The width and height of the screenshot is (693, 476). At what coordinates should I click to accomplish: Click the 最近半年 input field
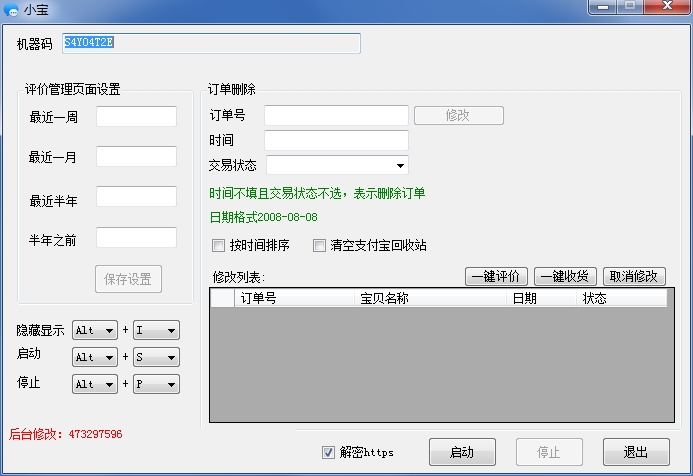(x=136, y=196)
